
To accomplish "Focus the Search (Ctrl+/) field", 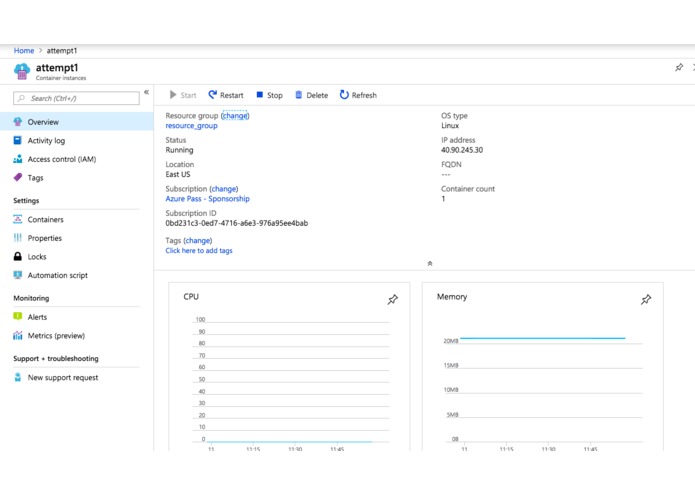I will tap(76, 98).
